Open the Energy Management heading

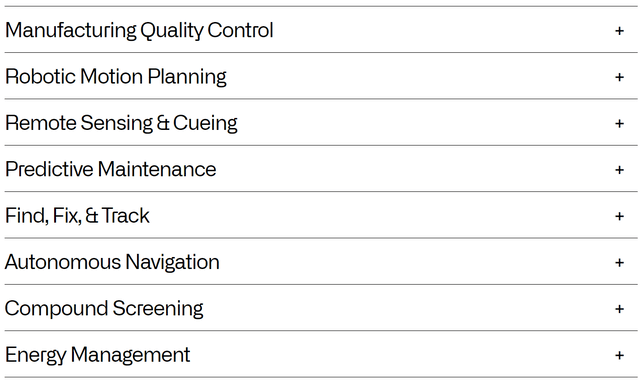pyautogui.click(x=97, y=355)
